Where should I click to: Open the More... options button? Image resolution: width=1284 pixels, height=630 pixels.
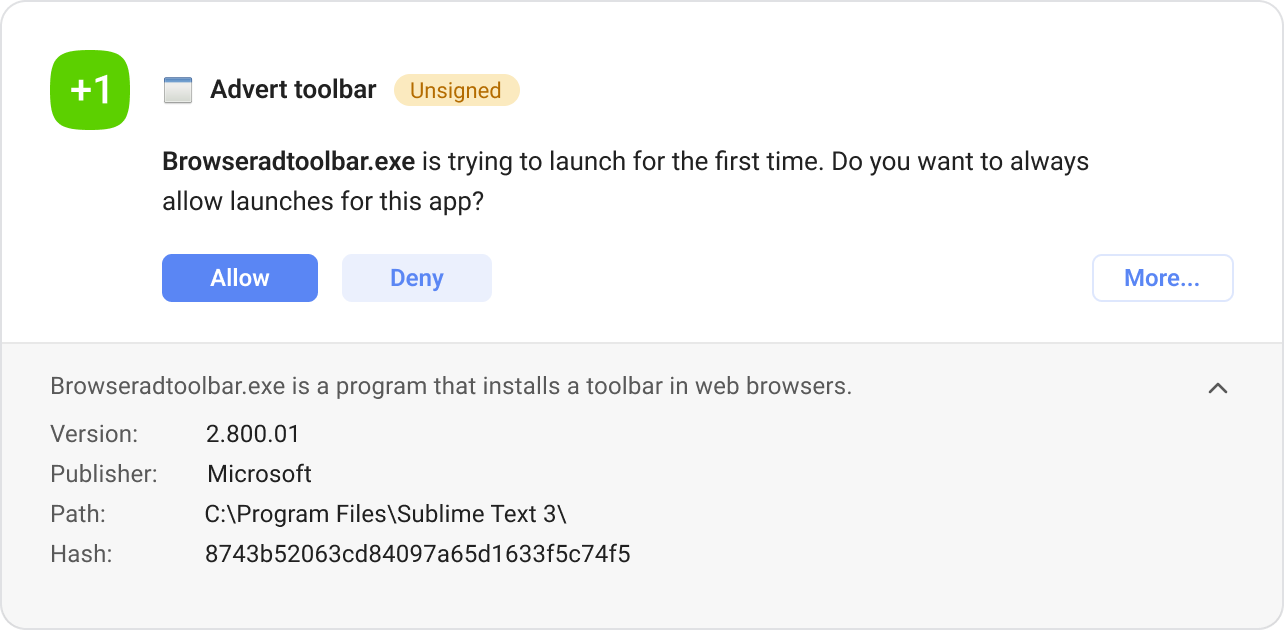point(1162,278)
